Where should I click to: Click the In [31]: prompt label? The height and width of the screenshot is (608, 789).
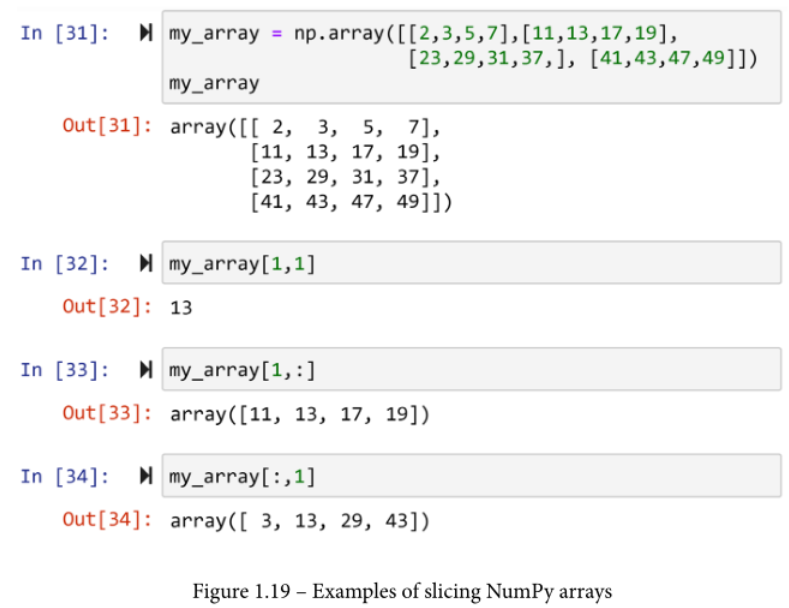click(65, 33)
